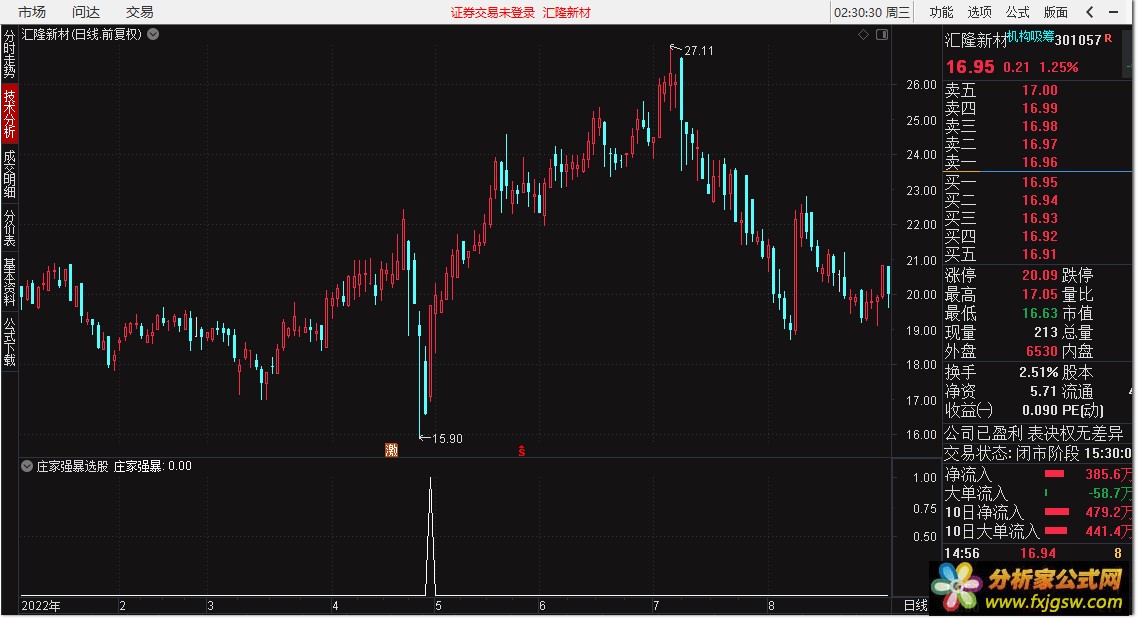The height and width of the screenshot is (619, 1139).
Task: Toggle the side panel layout icon
Action: [x=882, y=34]
